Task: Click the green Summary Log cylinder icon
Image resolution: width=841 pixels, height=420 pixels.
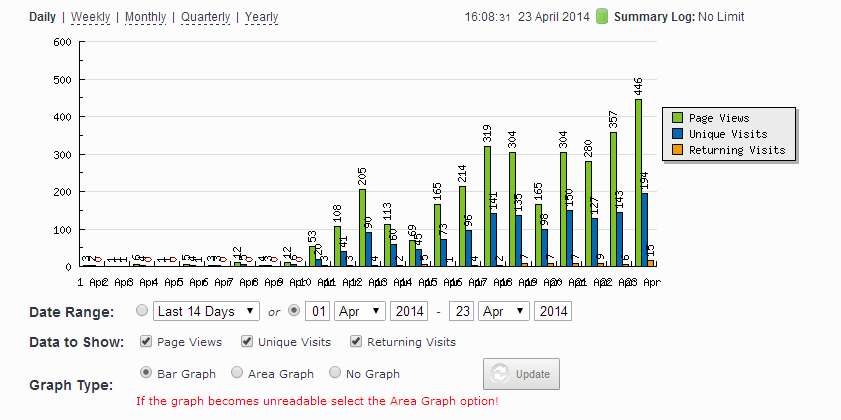Action: tap(602, 17)
